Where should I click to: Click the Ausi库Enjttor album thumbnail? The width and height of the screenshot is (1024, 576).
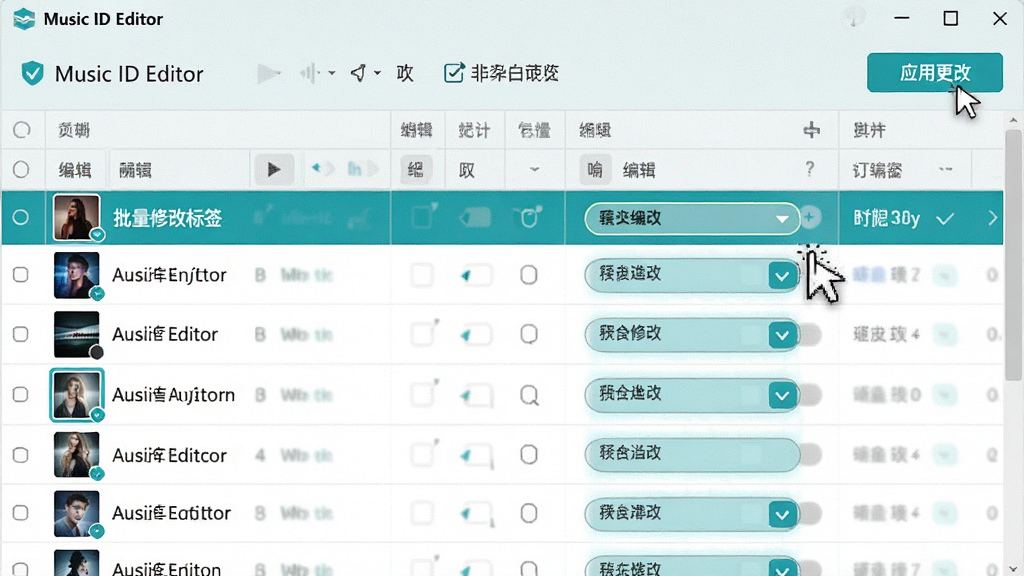tap(76, 275)
